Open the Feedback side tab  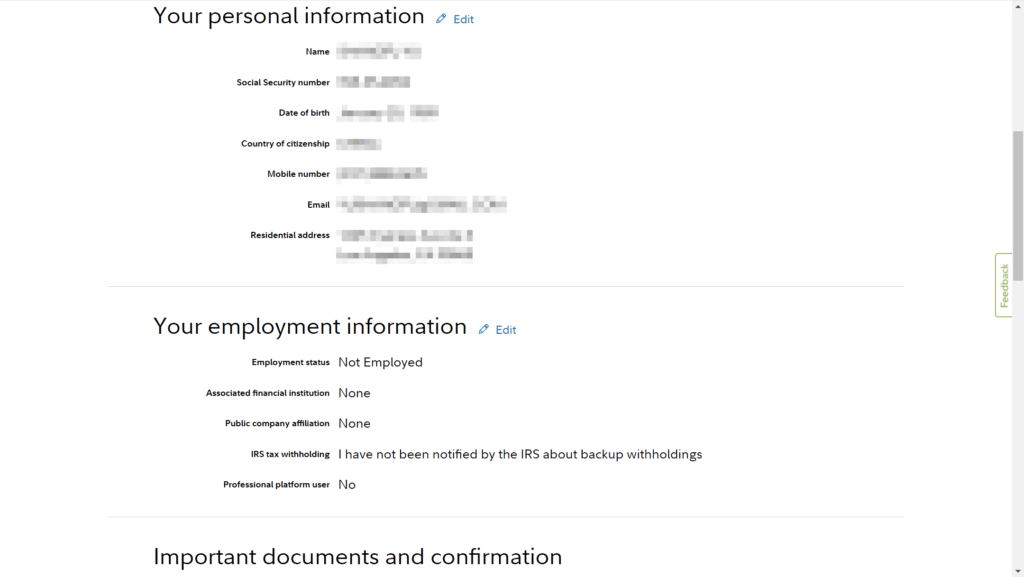tap(1004, 285)
